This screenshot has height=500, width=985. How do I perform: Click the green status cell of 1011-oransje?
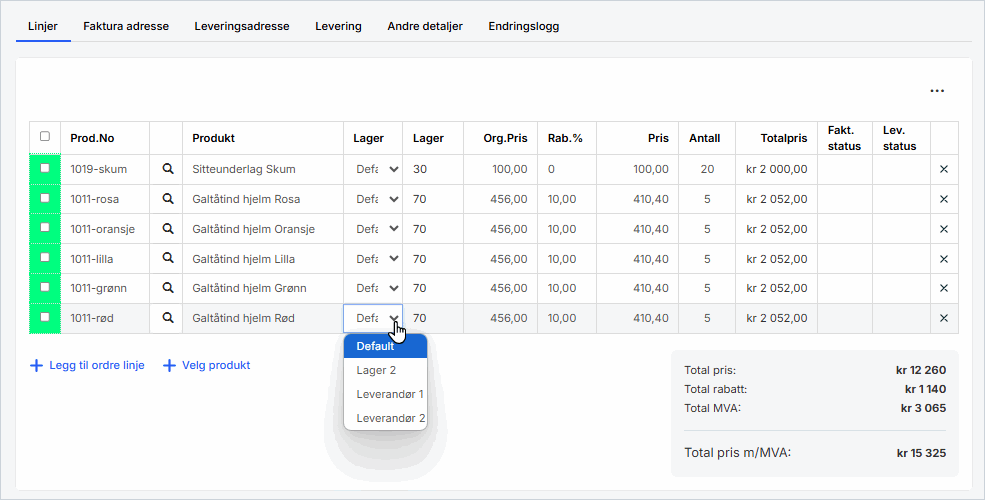click(x=44, y=229)
